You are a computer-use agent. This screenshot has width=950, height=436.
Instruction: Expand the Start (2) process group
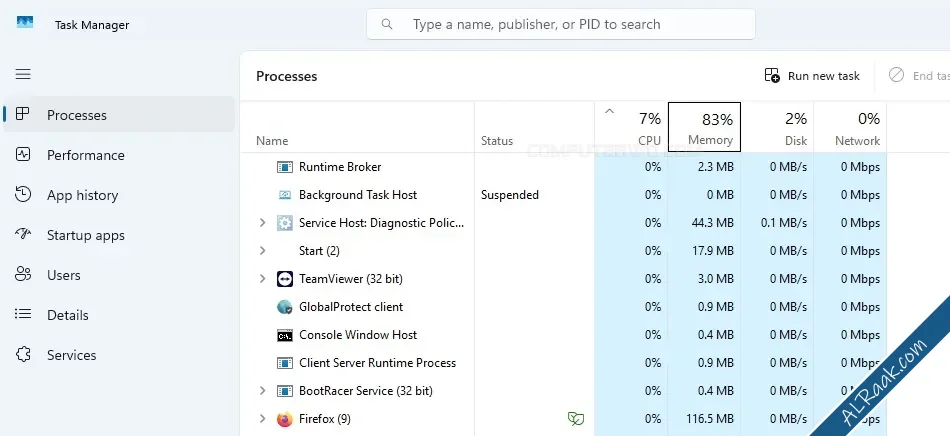click(262, 251)
